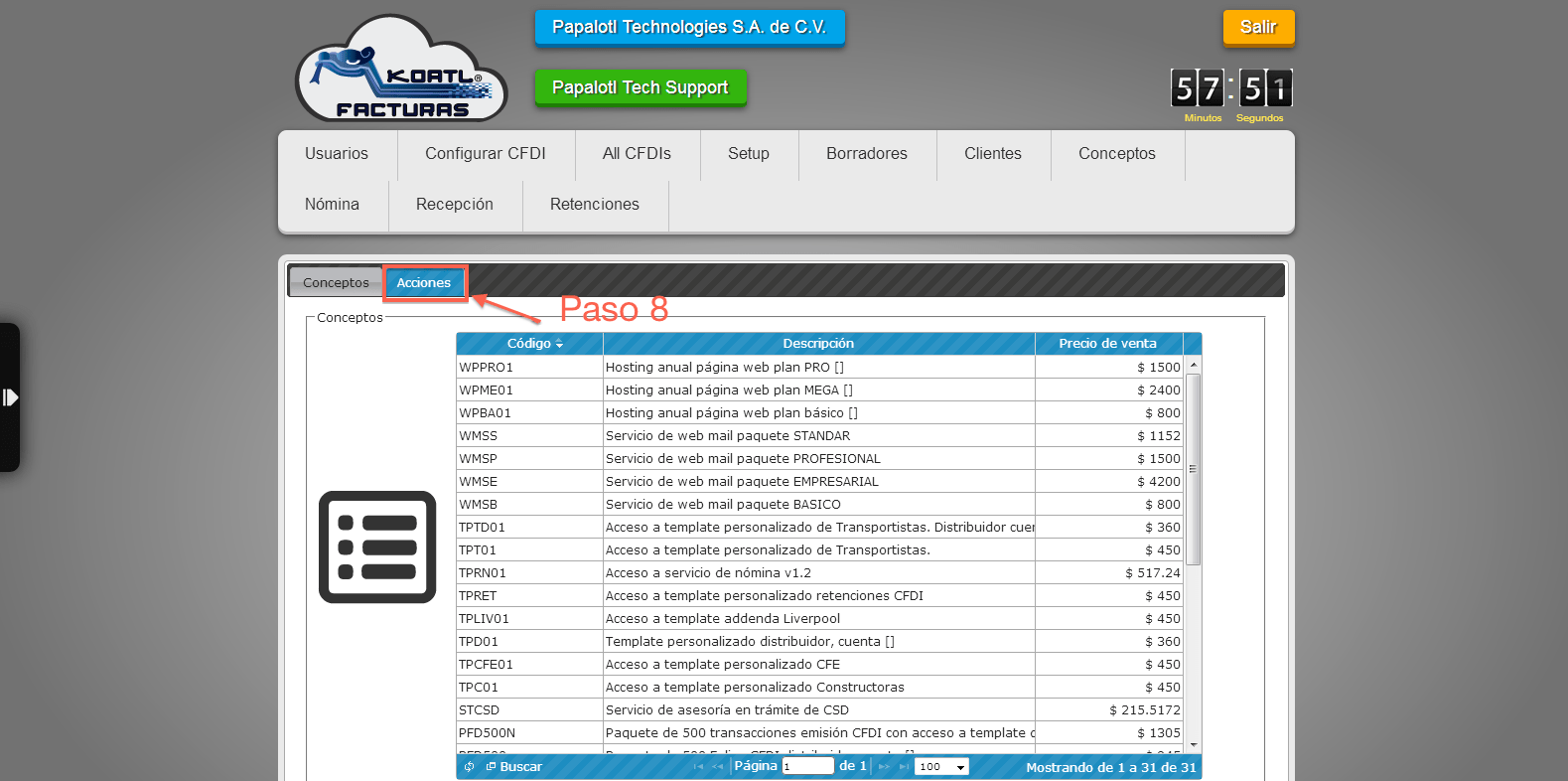1568x781 pixels.
Task: Expand the side panel handle icon
Action: [x=10, y=397]
